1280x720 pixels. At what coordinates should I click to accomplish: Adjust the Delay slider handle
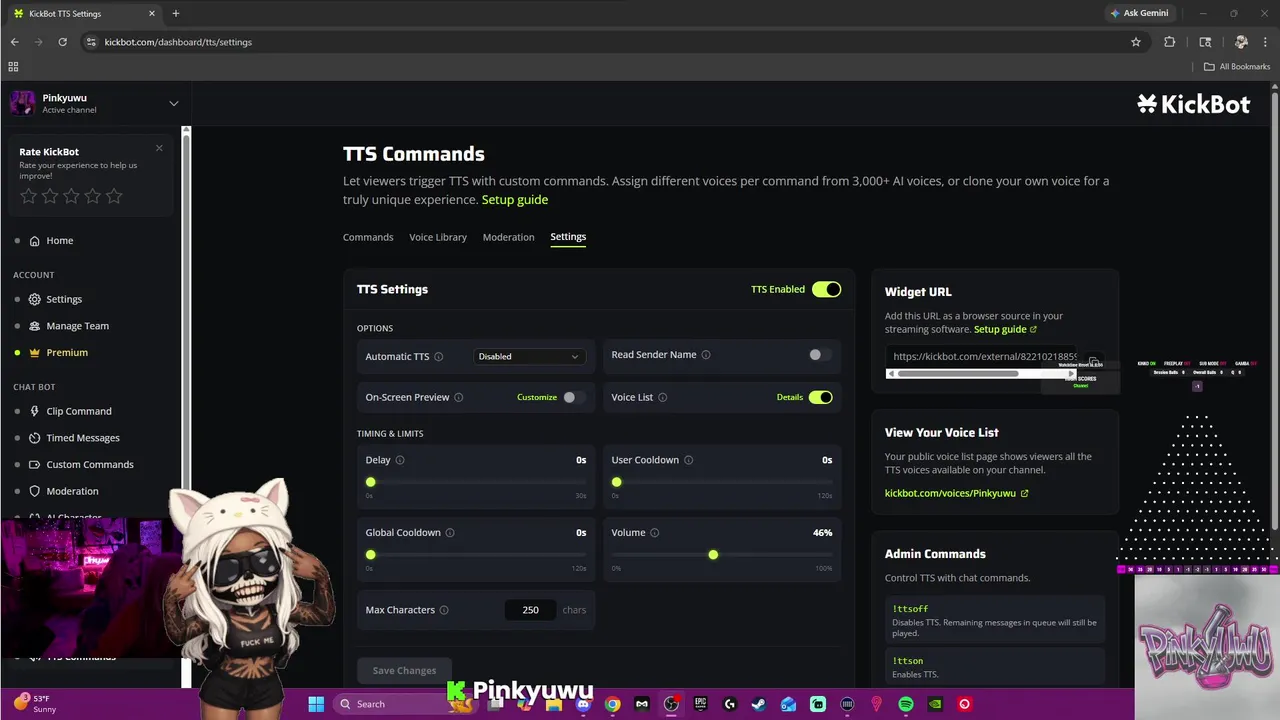point(370,483)
